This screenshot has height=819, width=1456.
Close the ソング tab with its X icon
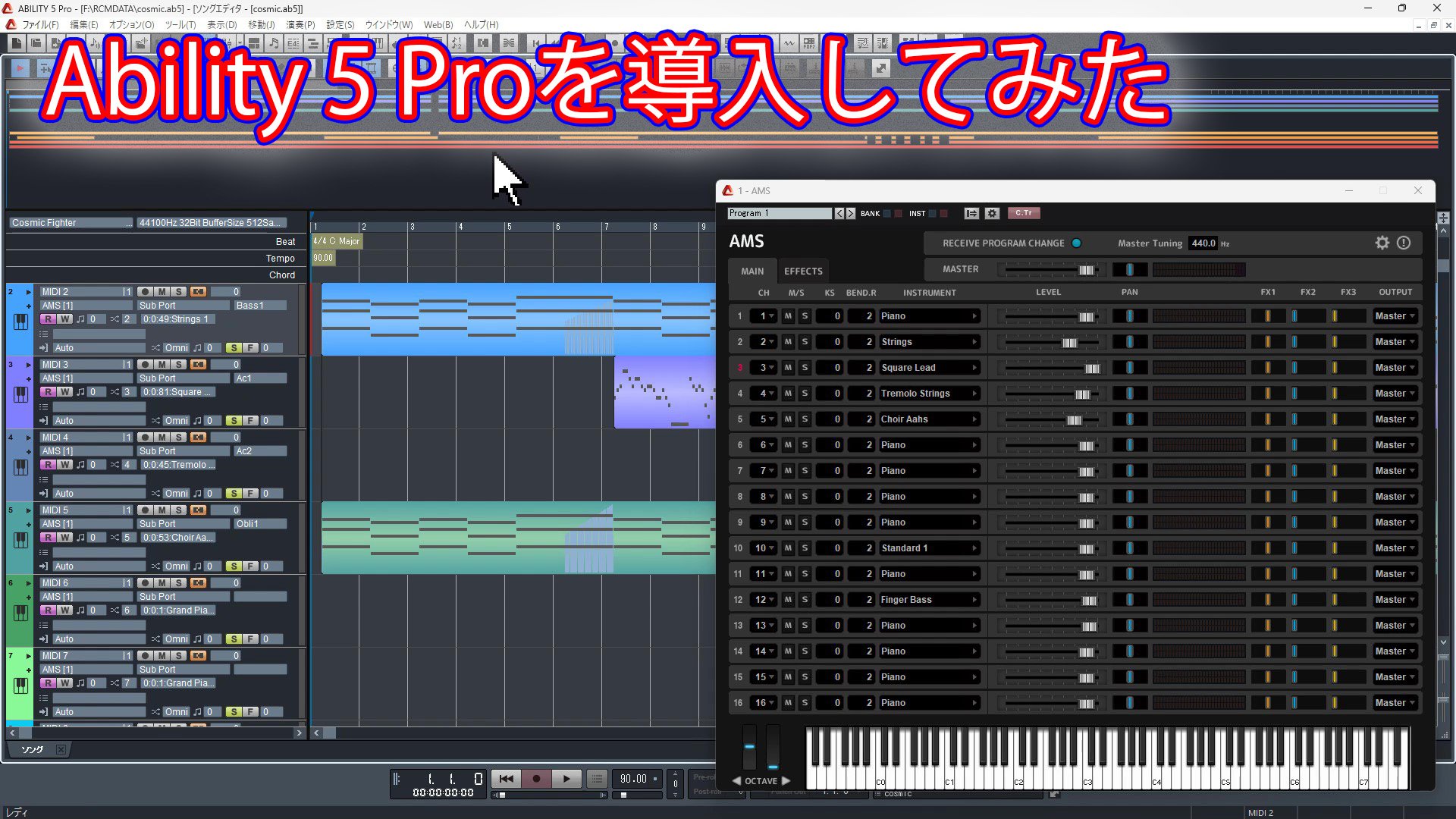[61, 749]
